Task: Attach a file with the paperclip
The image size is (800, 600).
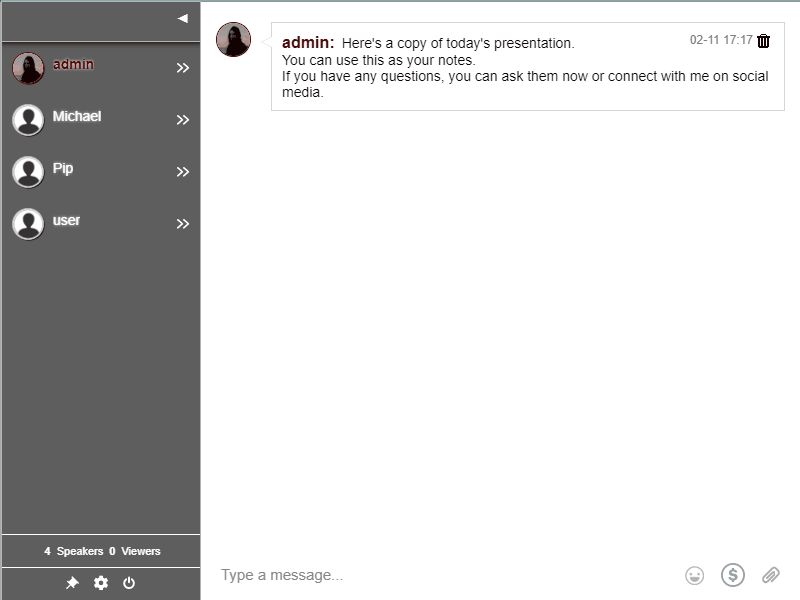Action: click(x=770, y=575)
